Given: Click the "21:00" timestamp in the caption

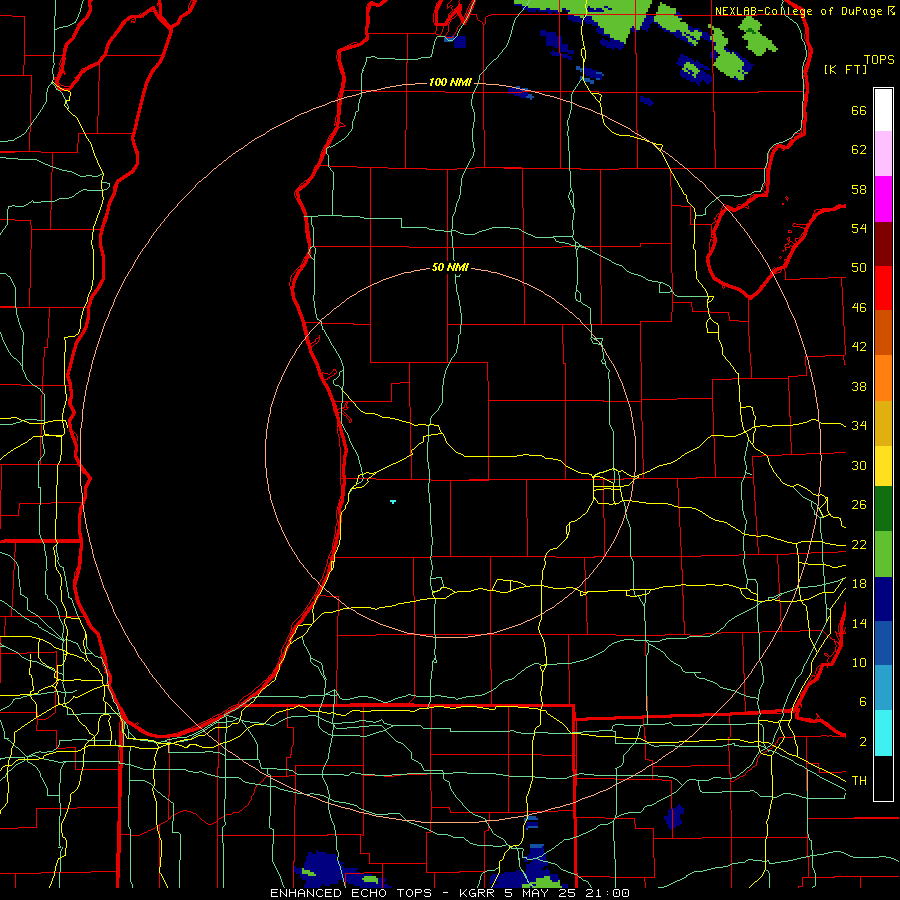Looking at the screenshot, I should [607, 893].
